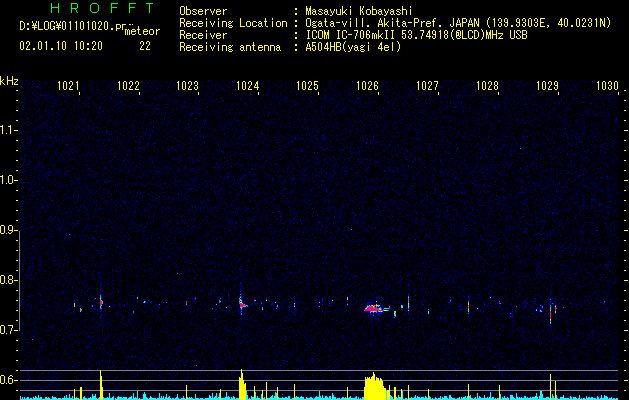
Task: Select the A504HB(yagi 4el) antenna text
Action: coord(353,47)
